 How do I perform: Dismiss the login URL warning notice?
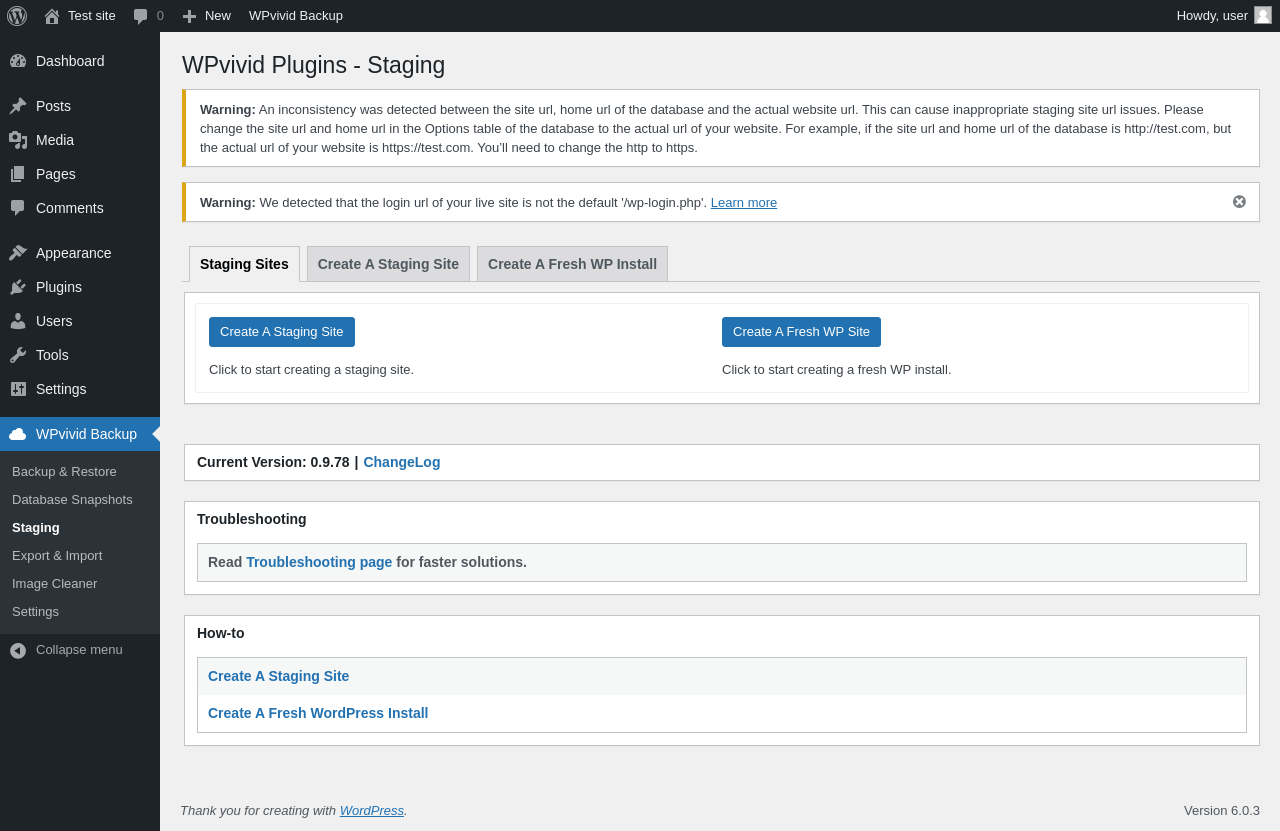point(1239,202)
